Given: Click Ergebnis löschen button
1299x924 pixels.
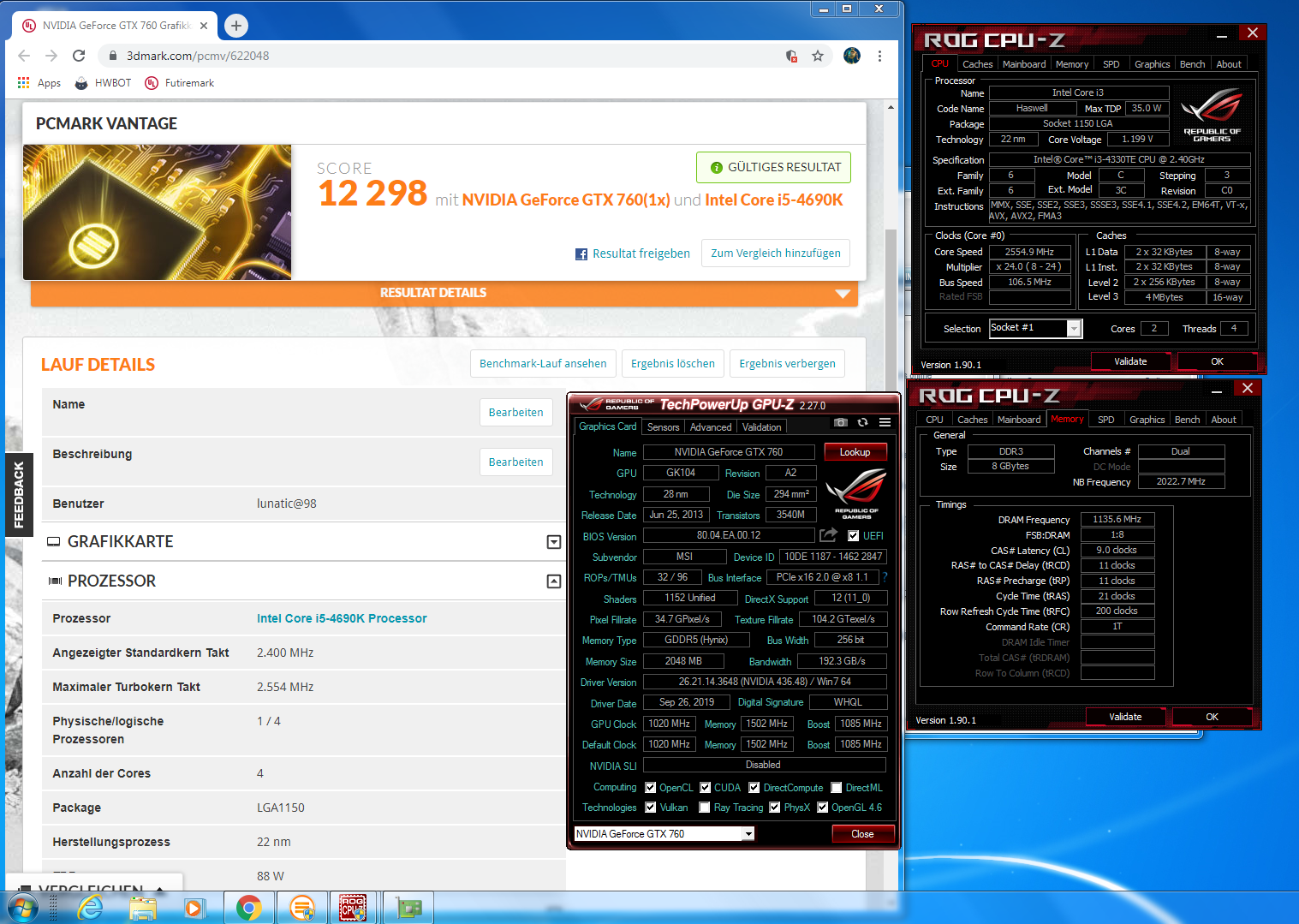Looking at the screenshot, I should click(673, 364).
